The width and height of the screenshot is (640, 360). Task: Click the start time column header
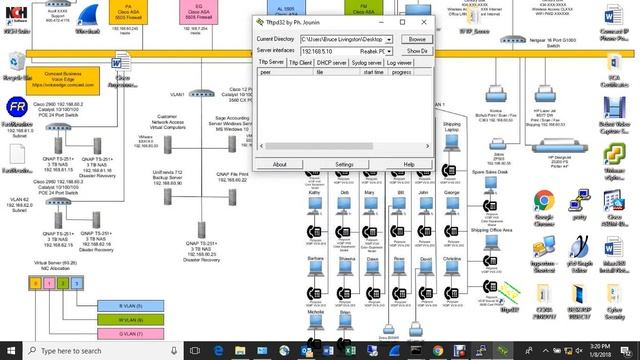(x=373, y=72)
